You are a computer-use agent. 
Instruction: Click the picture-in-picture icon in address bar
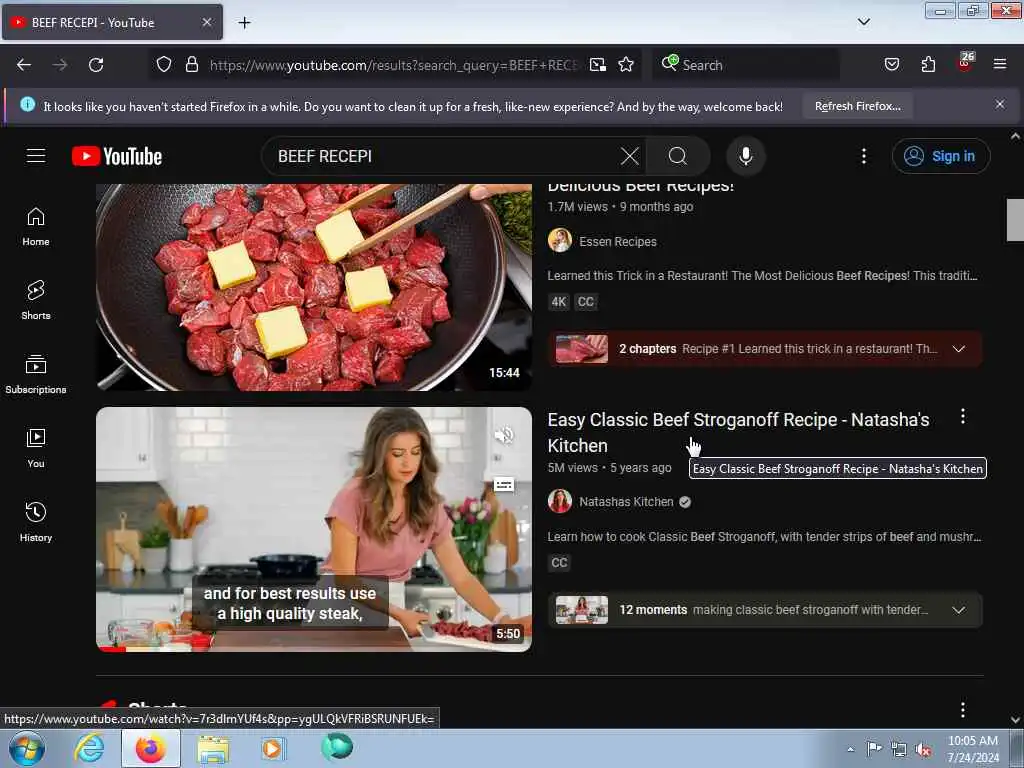(x=598, y=64)
